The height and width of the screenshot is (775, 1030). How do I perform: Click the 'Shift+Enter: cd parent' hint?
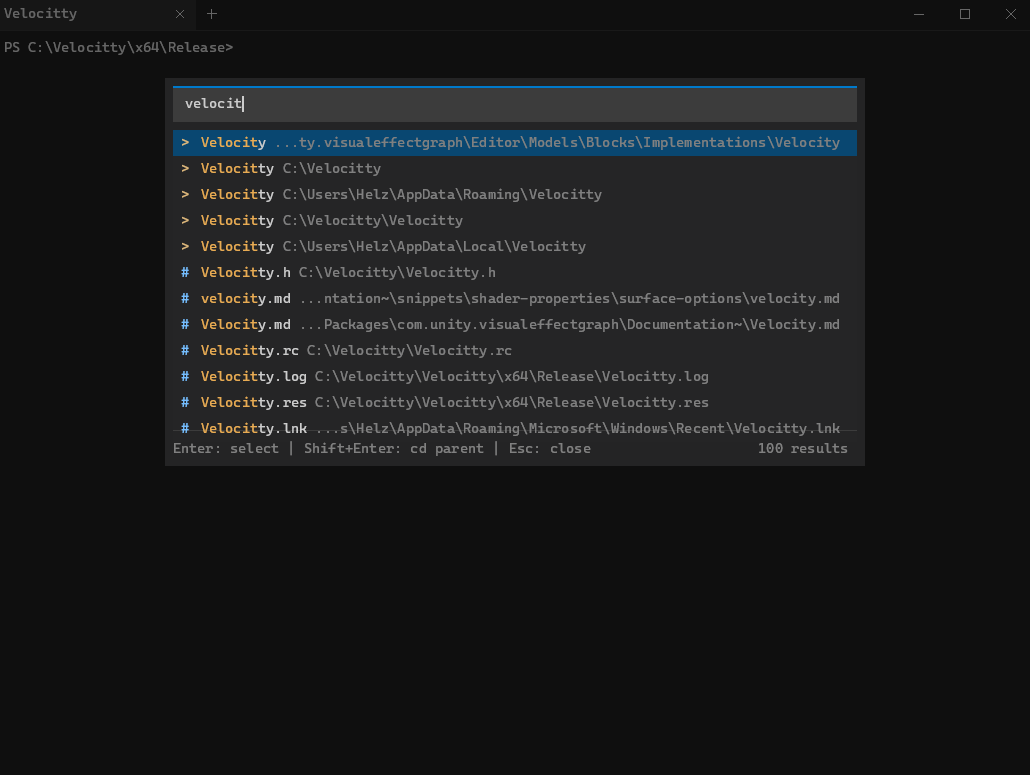[x=390, y=448]
